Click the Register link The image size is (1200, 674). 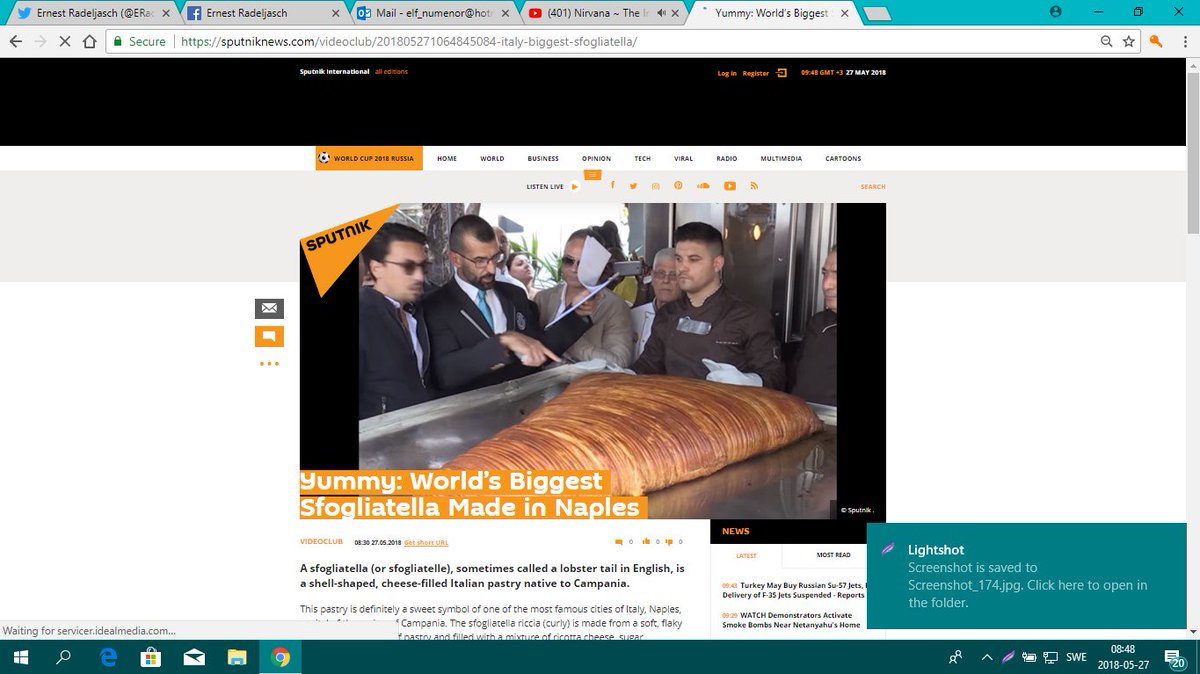point(755,73)
